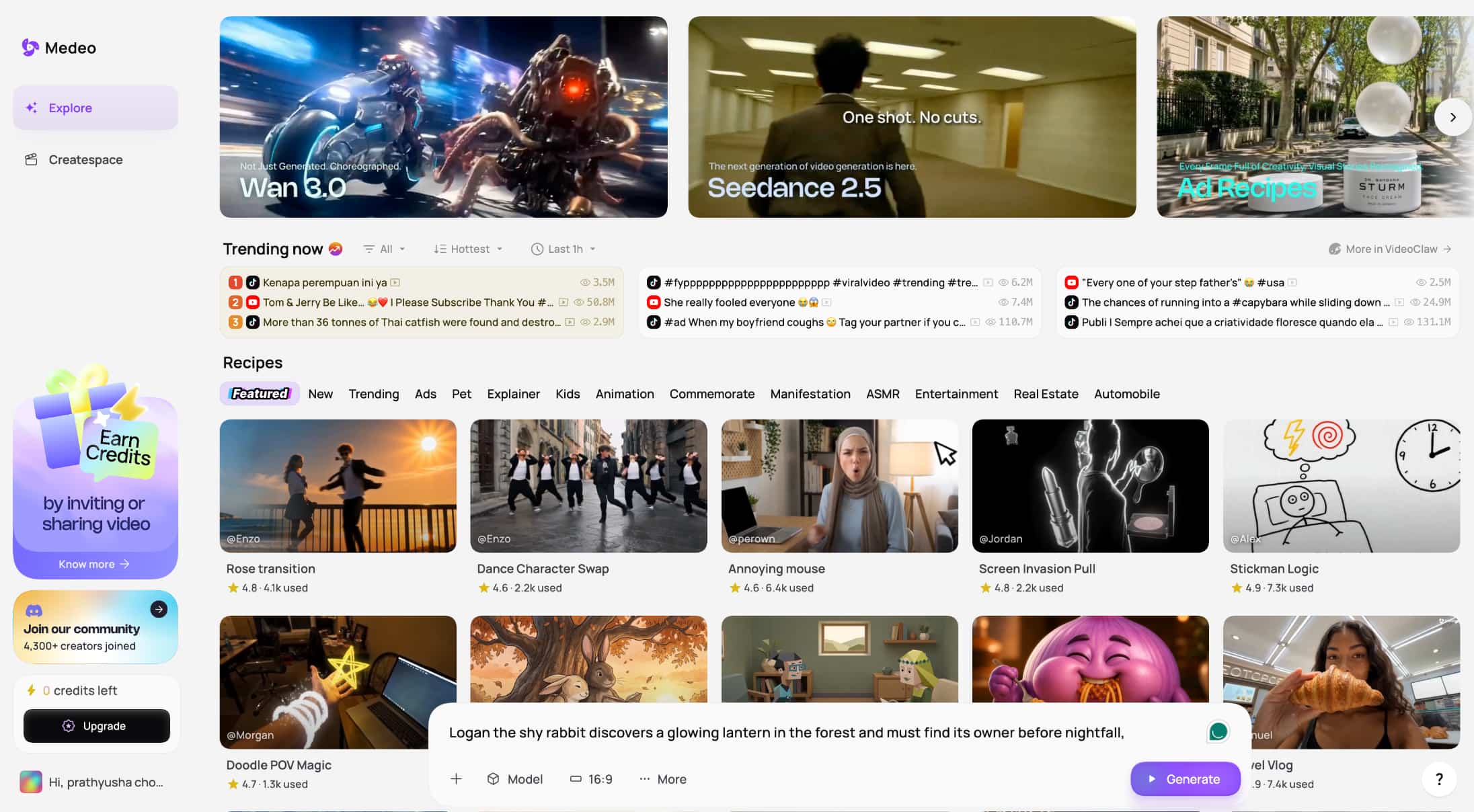Click the Generate button

point(1185,779)
